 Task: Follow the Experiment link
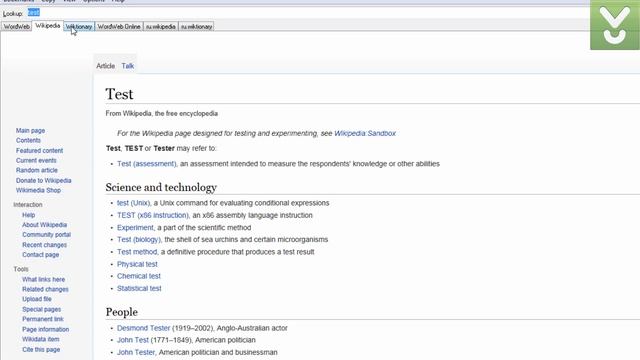(135, 227)
